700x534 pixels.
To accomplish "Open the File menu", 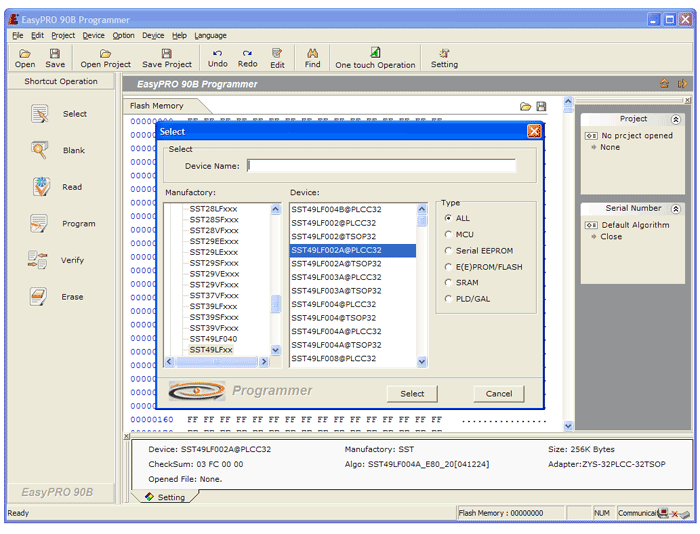I will [x=17, y=35].
